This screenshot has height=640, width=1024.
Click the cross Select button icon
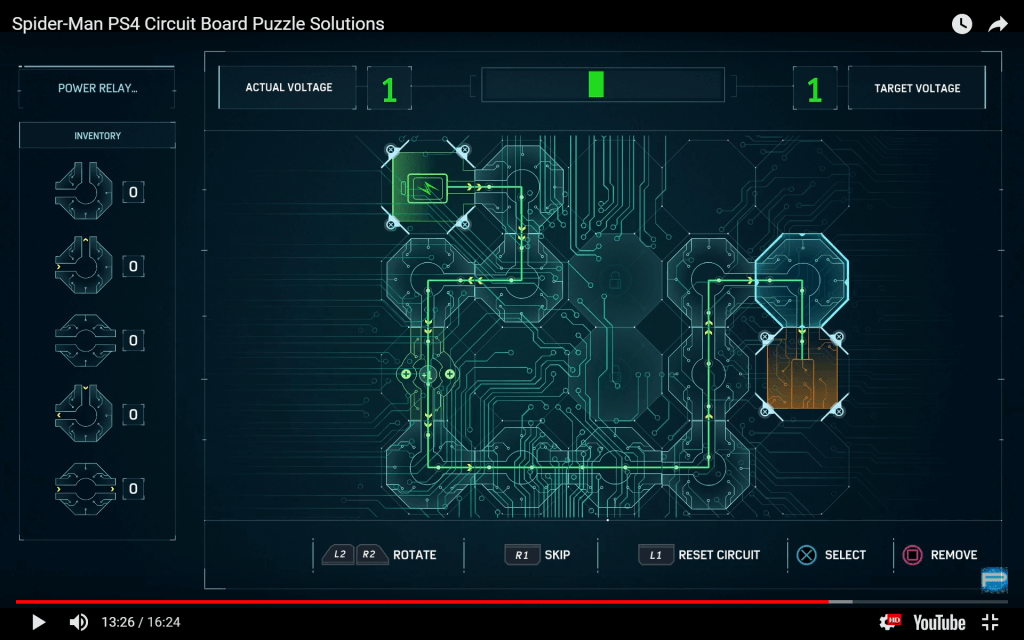(807, 555)
